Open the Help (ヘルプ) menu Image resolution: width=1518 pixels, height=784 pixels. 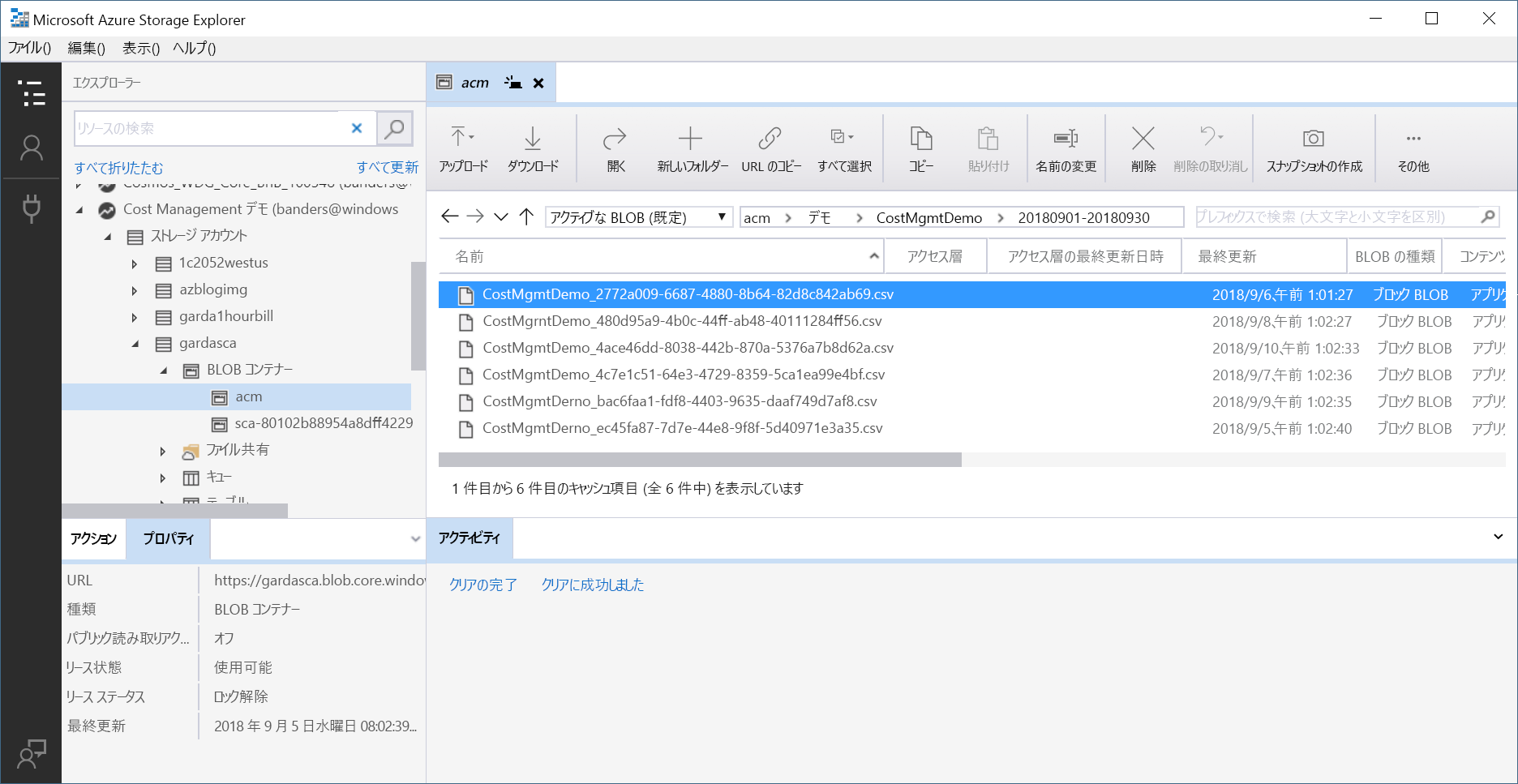[x=195, y=48]
